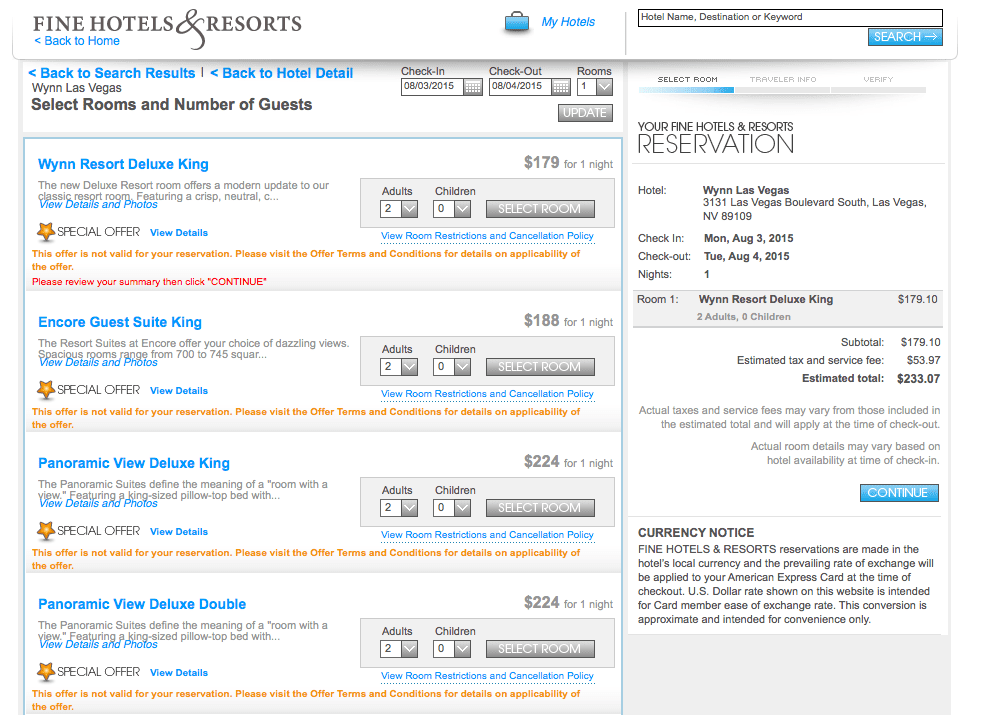This screenshot has height=715, width=987.
Task: Switch to the Select Room step tab
Action: (687, 80)
